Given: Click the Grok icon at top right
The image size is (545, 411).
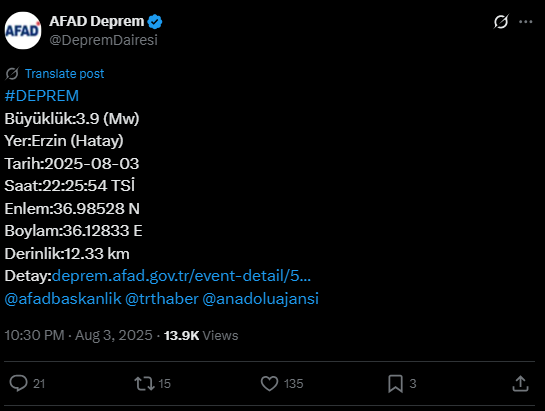Looking at the screenshot, I should (501, 22).
